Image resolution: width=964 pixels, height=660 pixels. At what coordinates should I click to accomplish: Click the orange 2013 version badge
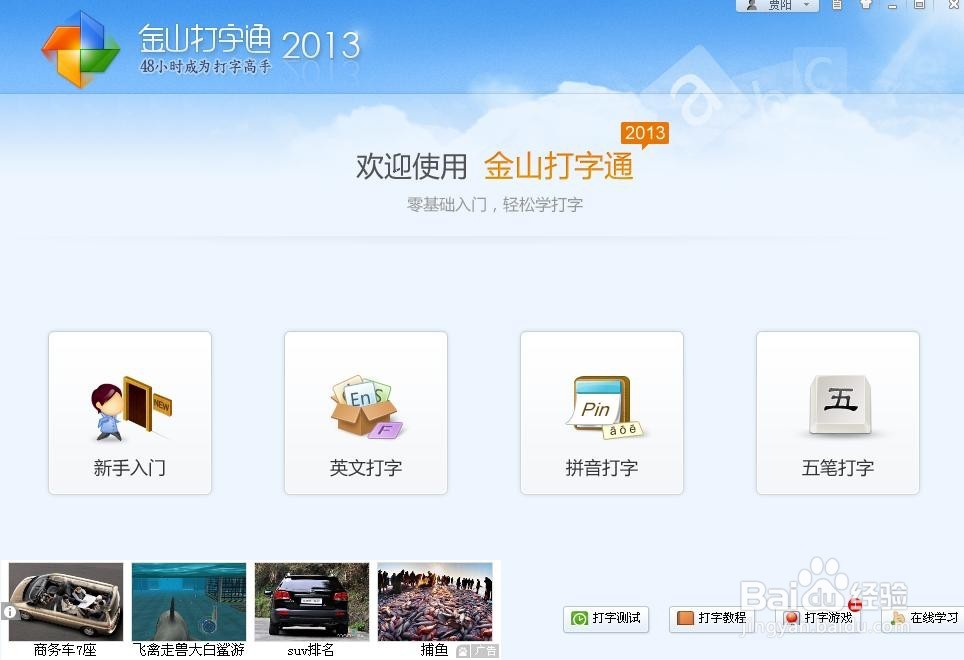pyautogui.click(x=645, y=133)
